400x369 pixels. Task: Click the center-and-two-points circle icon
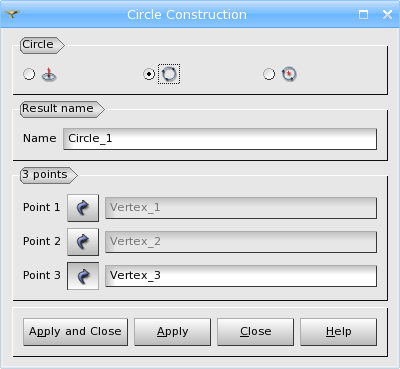tap(289, 74)
